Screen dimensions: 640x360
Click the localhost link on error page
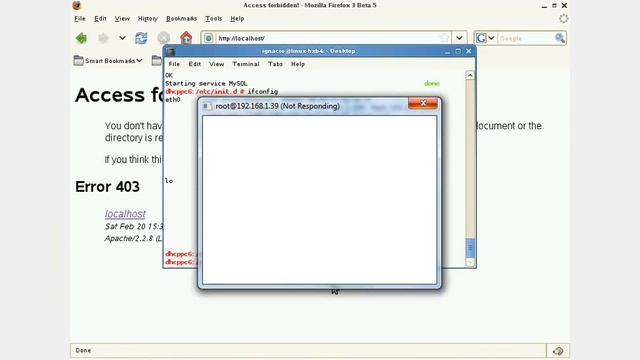(125, 213)
